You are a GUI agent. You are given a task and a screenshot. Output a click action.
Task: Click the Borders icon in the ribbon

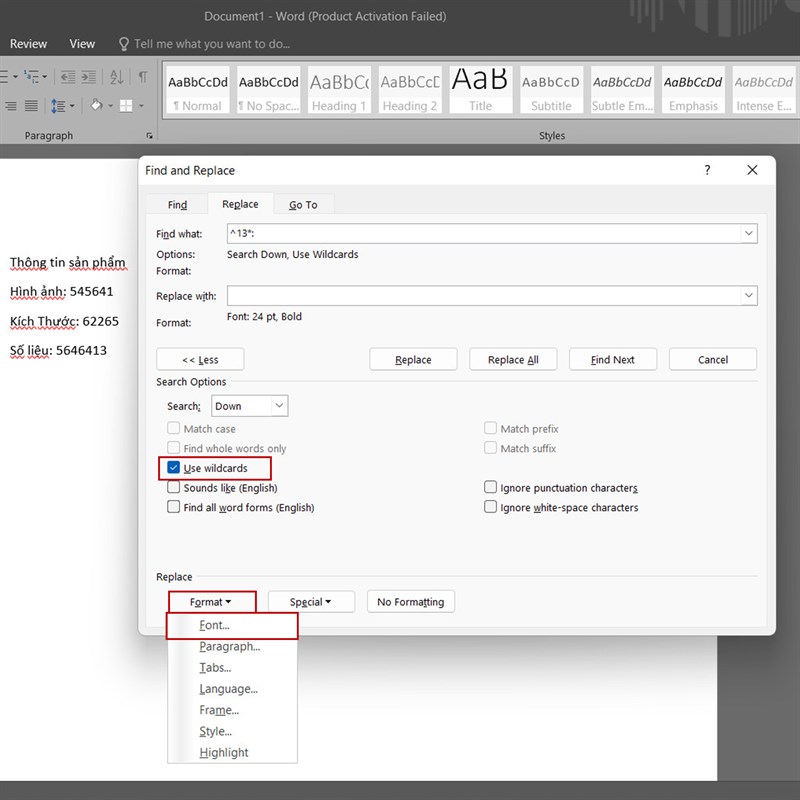tap(127, 105)
